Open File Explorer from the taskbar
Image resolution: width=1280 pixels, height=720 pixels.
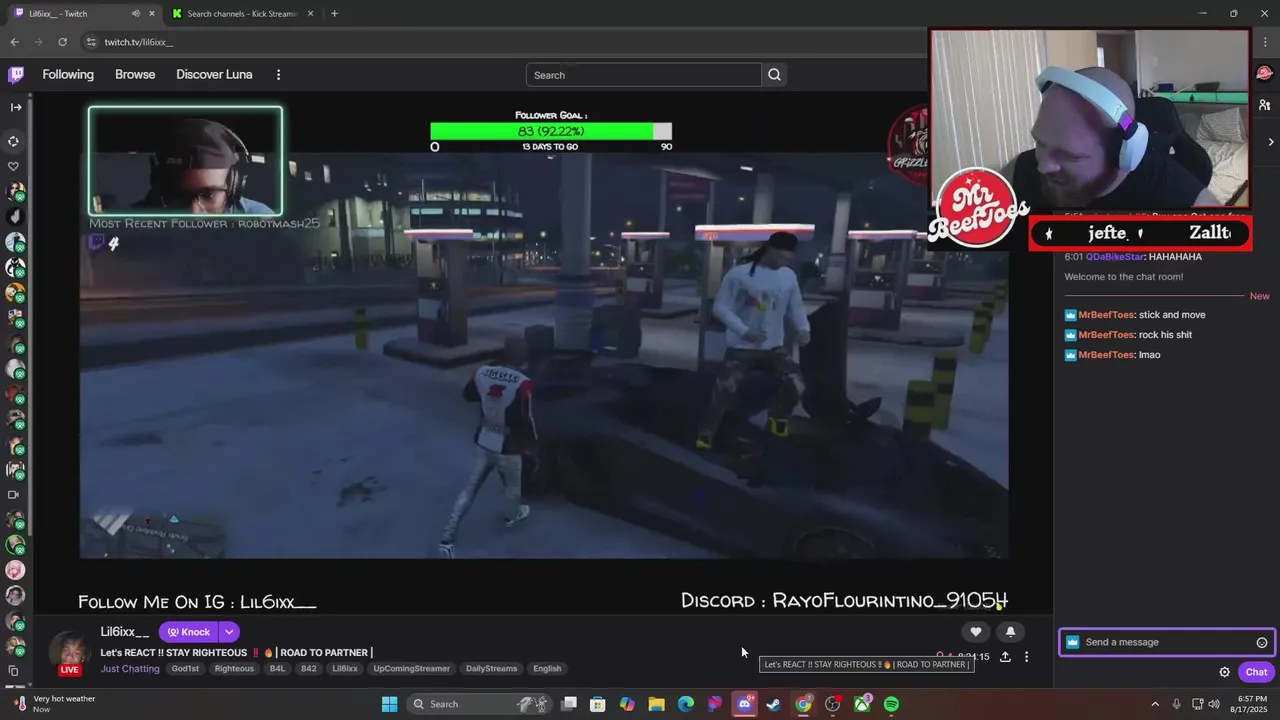656,704
